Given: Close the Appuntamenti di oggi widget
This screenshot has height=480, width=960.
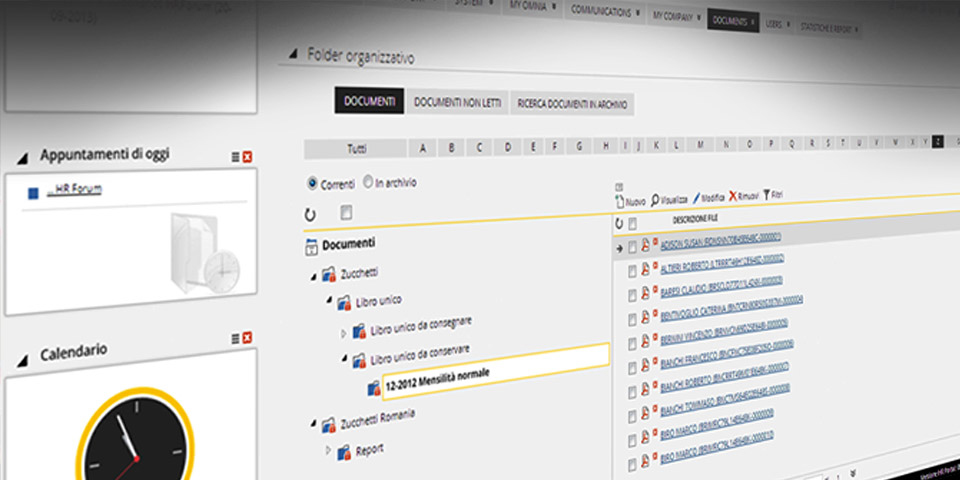Looking at the screenshot, I should point(247,157).
